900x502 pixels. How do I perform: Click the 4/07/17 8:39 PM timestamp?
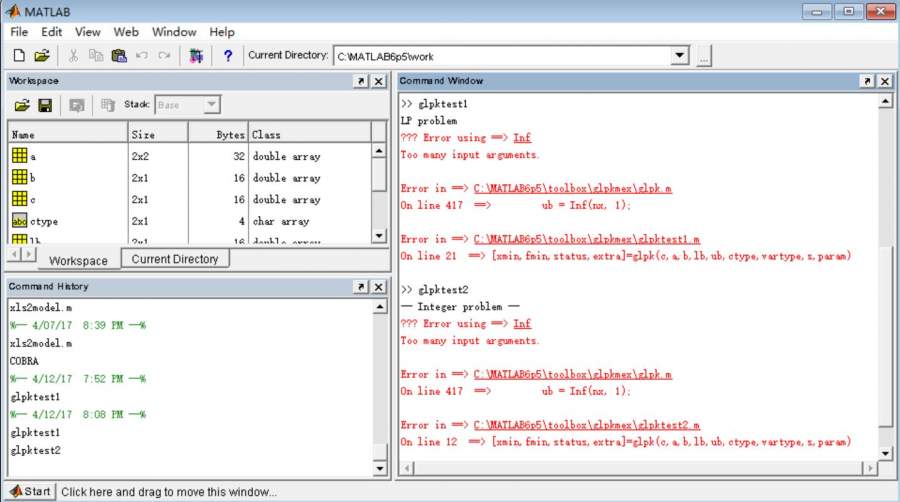click(77, 325)
